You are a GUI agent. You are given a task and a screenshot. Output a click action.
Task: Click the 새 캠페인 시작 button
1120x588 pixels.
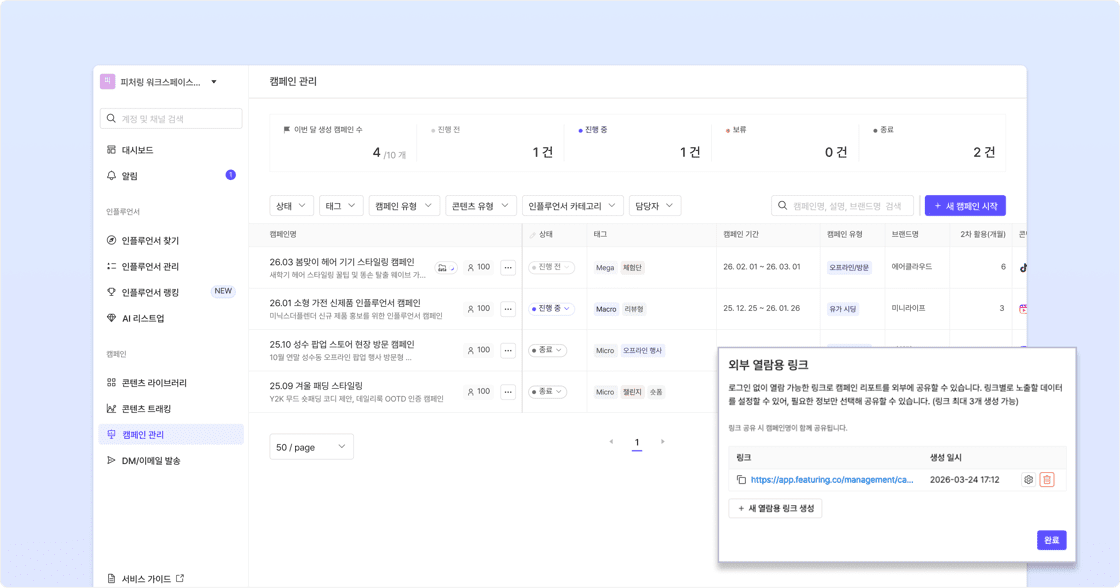(965, 205)
